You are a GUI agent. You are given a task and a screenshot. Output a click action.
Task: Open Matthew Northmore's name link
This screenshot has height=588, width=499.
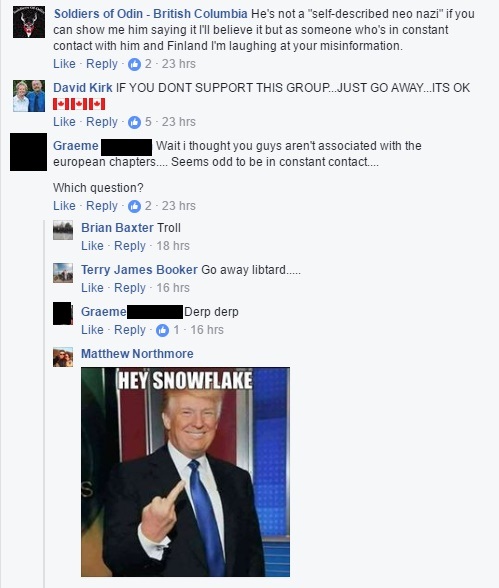click(x=137, y=354)
